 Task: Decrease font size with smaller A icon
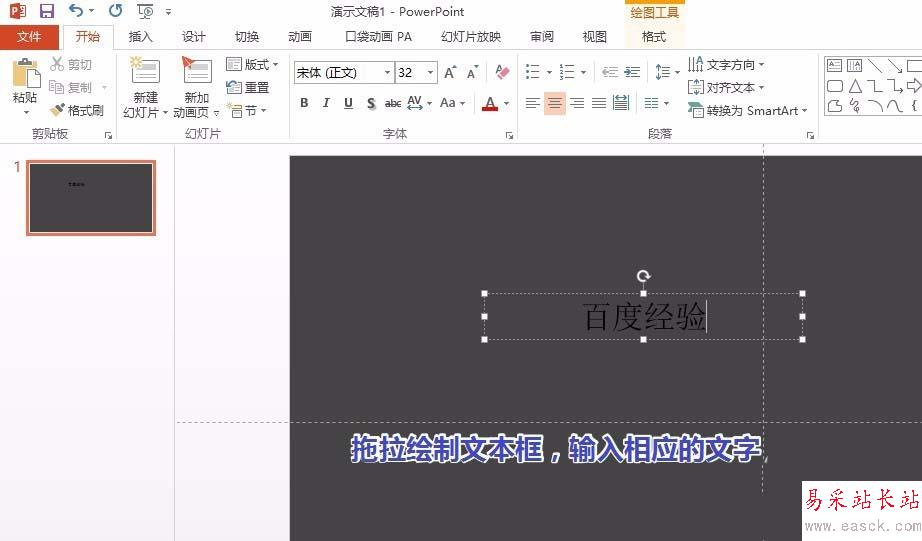pyautogui.click(x=472, y=72)
